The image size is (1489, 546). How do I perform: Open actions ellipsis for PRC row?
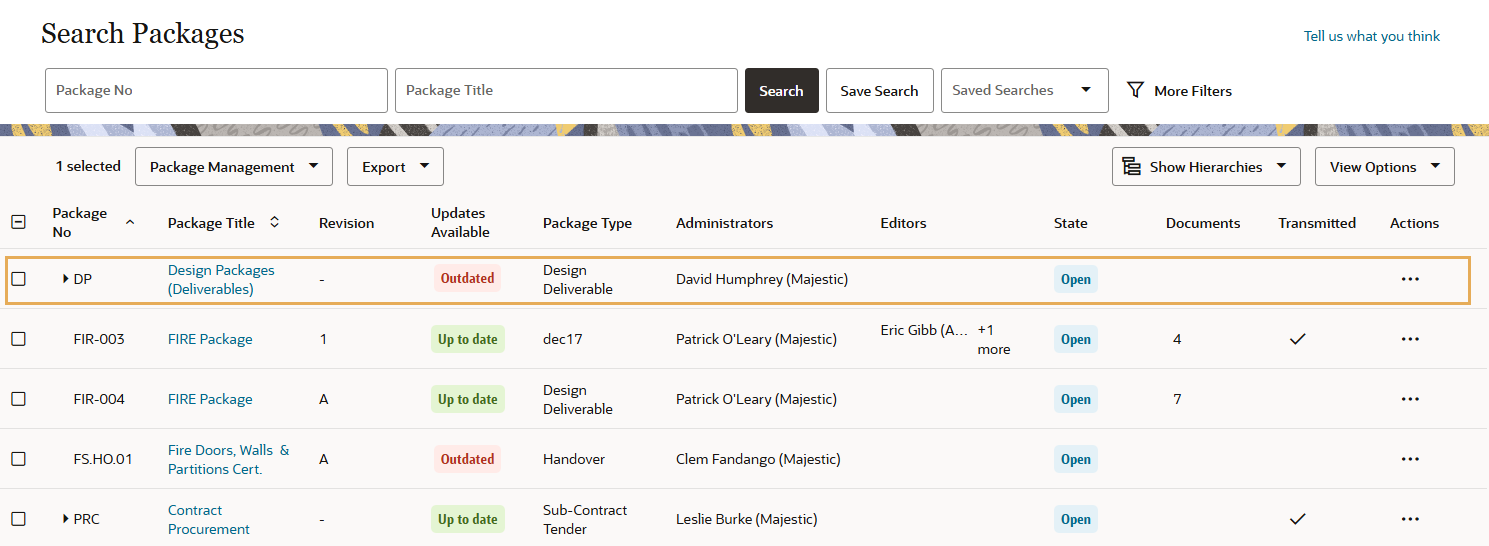pos(1410,519)
